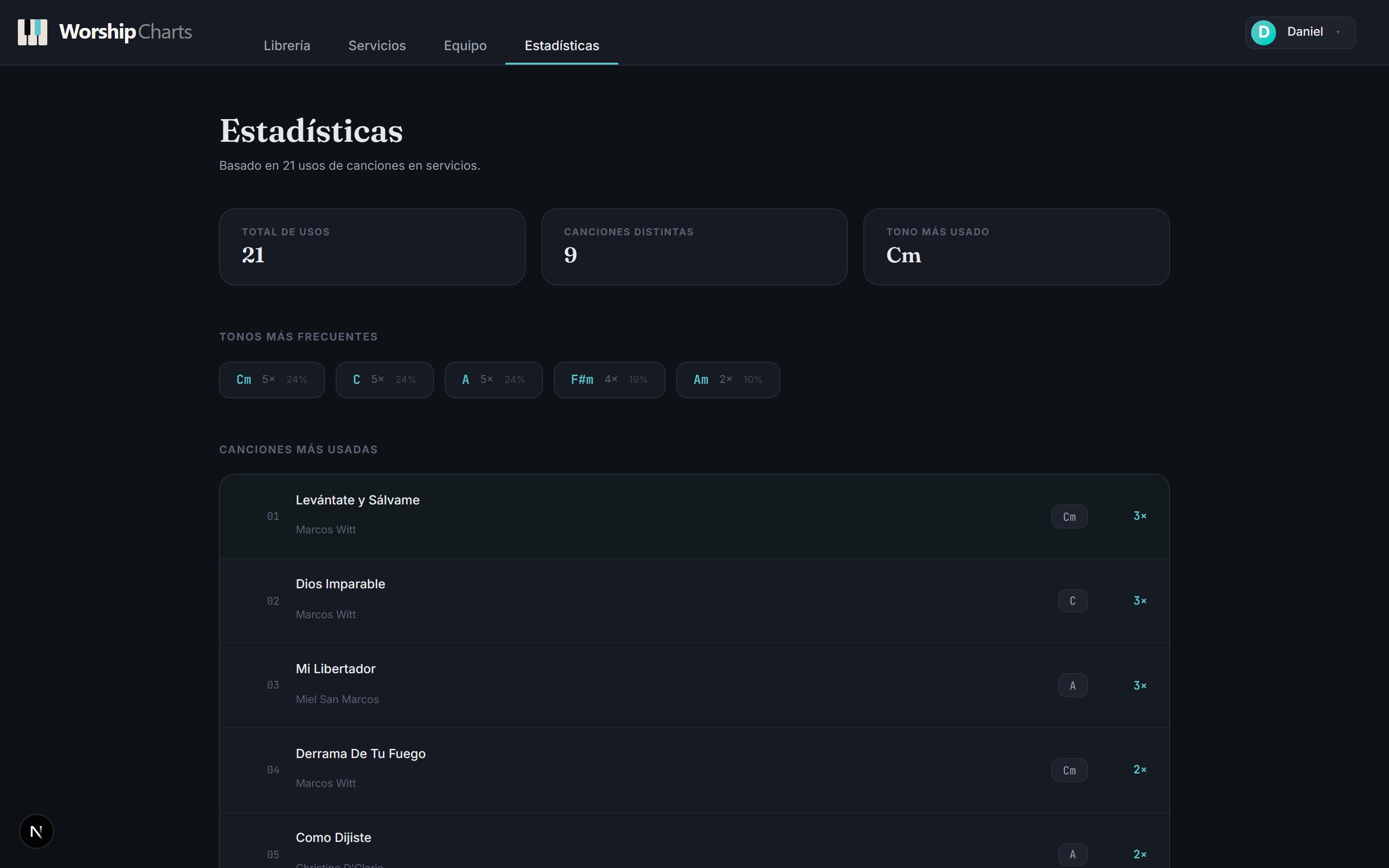The image size is (1389, 868).
Task: Click artist Marcos Witt under Derrama De Tu Fuego
Action: pos(326,784)
